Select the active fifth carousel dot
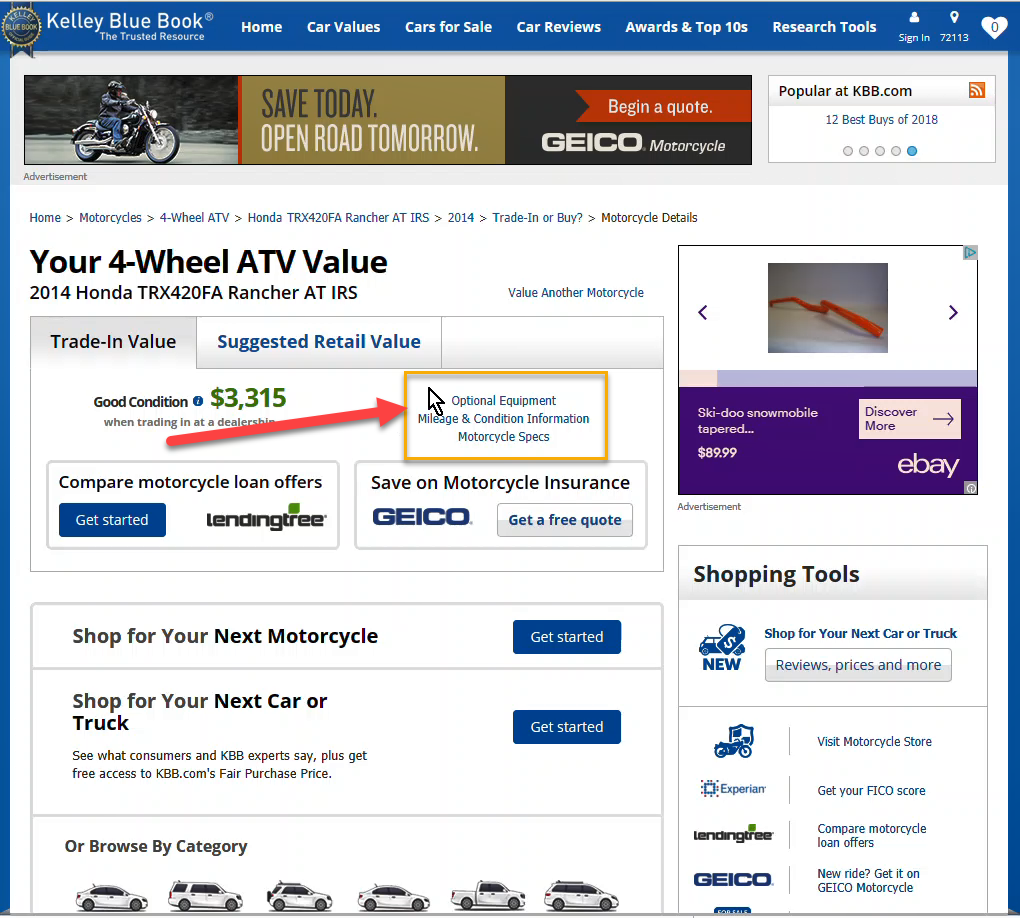The image size is (1020, 918). click(x=912, y=151)
